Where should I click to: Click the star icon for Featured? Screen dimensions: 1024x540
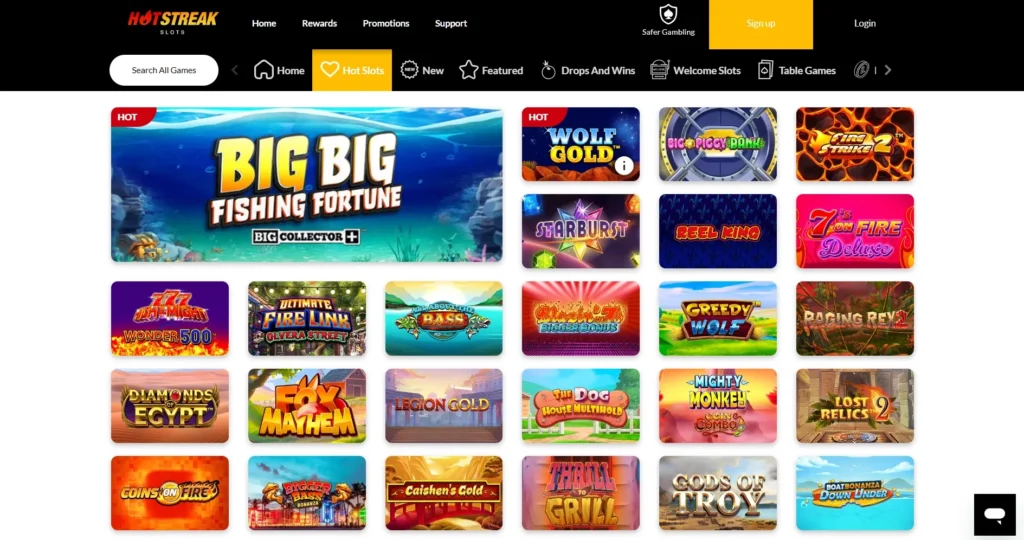click(x=468, y=70)
